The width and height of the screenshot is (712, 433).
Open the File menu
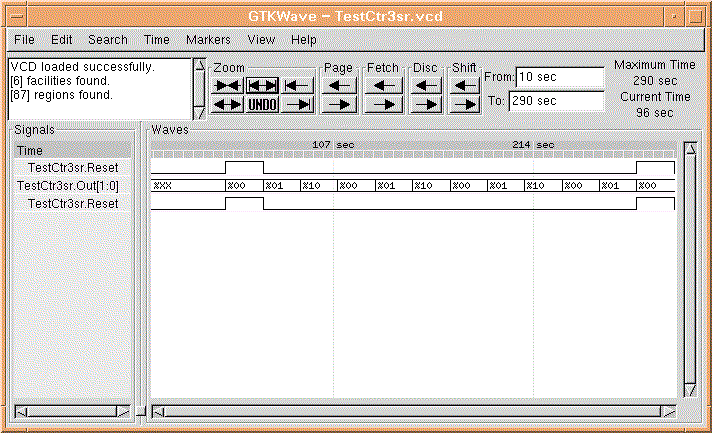[24, 40]
